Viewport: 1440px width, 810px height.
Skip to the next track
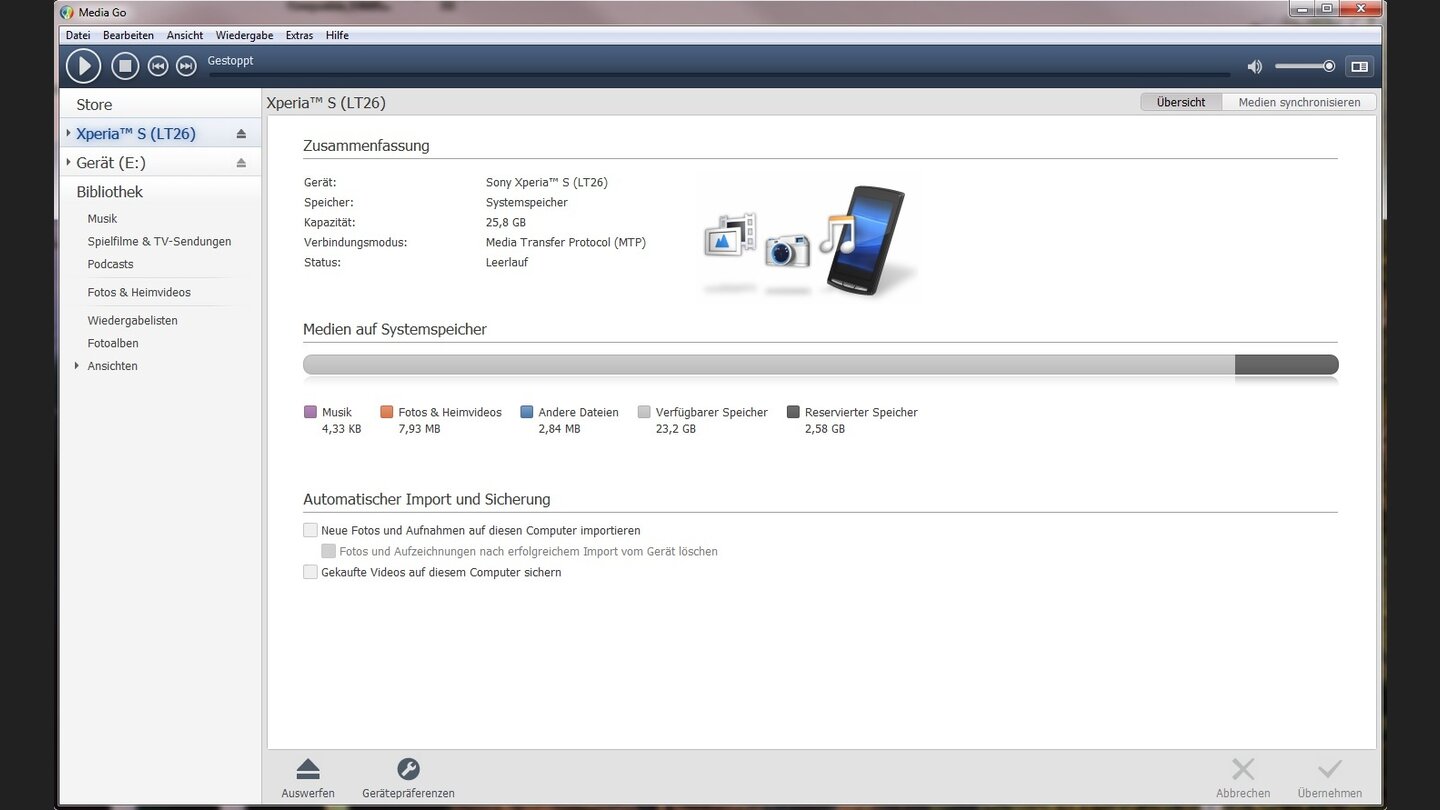click(186, 66)
